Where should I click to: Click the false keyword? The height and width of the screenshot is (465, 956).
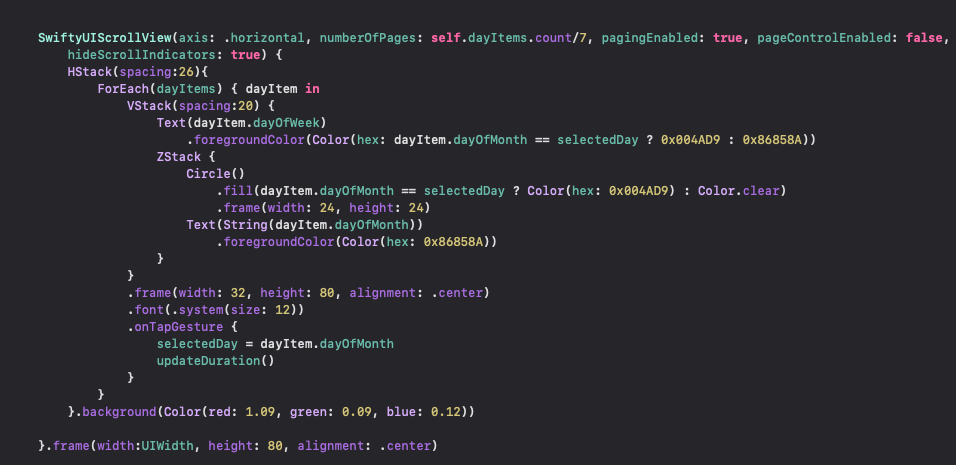[925, 38]
